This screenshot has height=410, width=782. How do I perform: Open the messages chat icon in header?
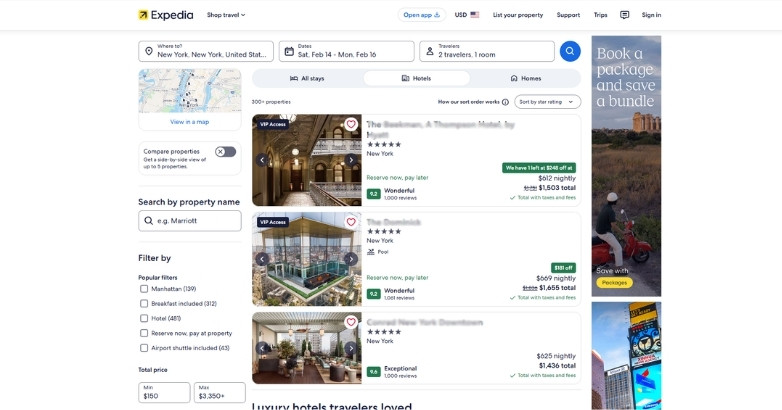(624, 15)
